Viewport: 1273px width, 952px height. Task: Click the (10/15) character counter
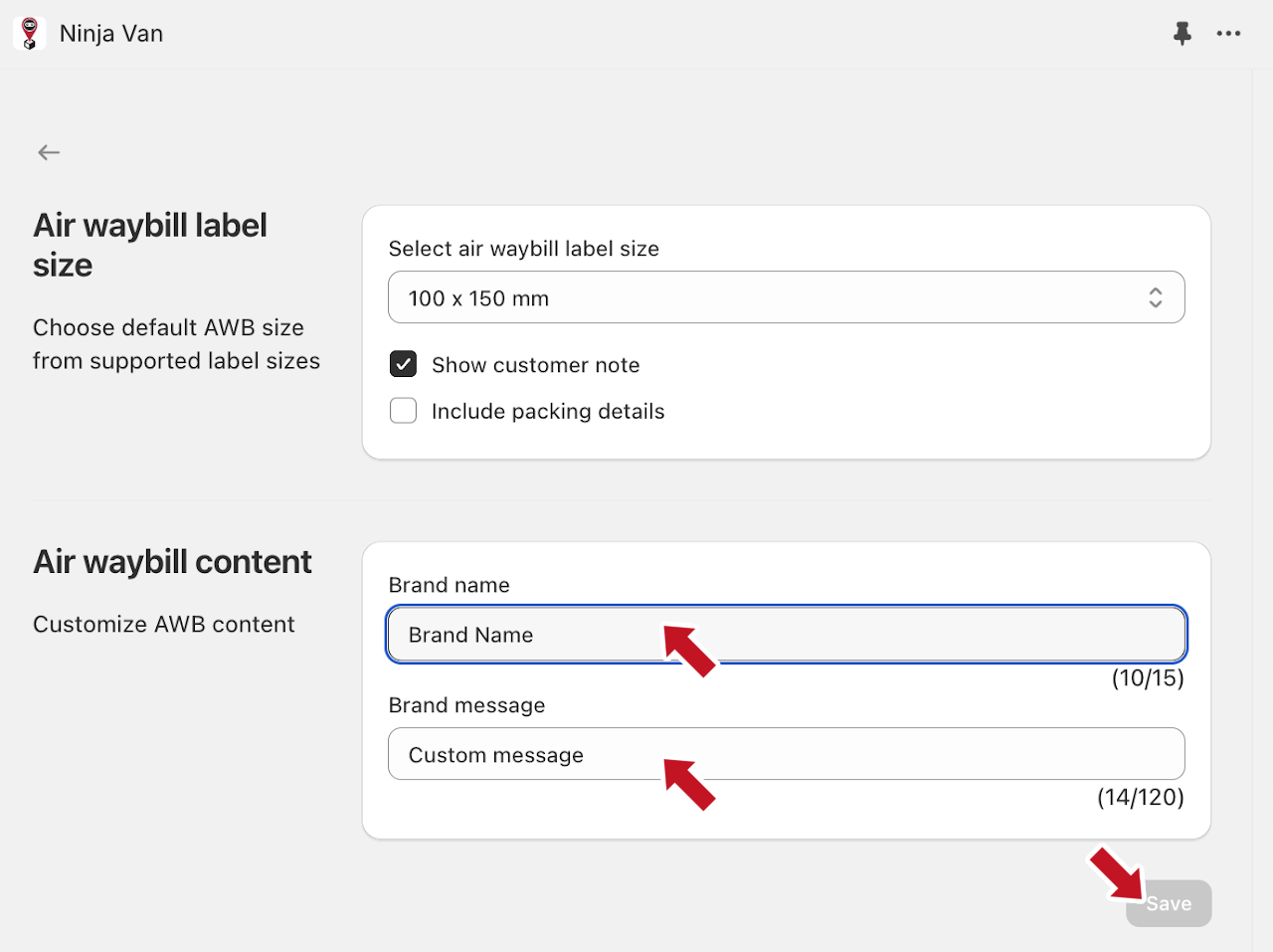pos(1147,678)
